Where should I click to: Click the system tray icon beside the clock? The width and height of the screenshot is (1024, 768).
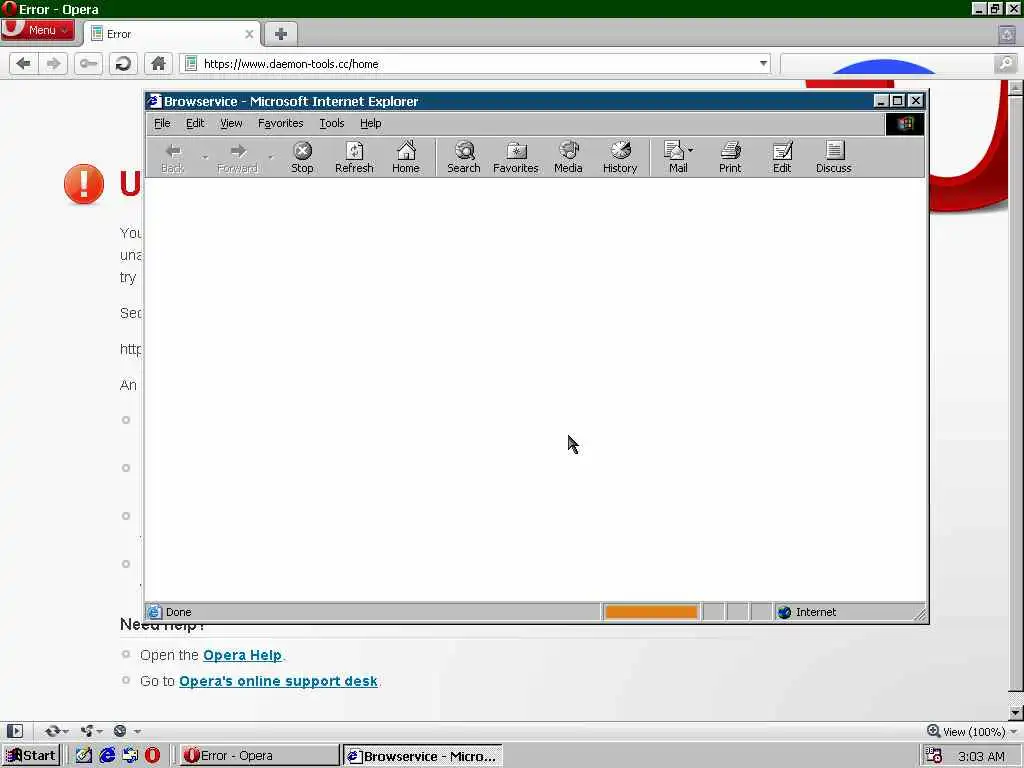(x=934, y=756)
